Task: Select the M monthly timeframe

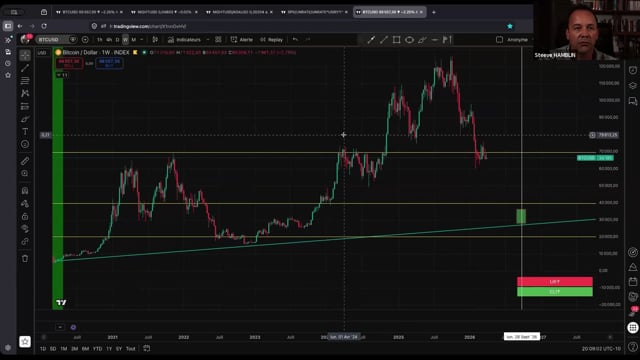Action: point(133,40)
